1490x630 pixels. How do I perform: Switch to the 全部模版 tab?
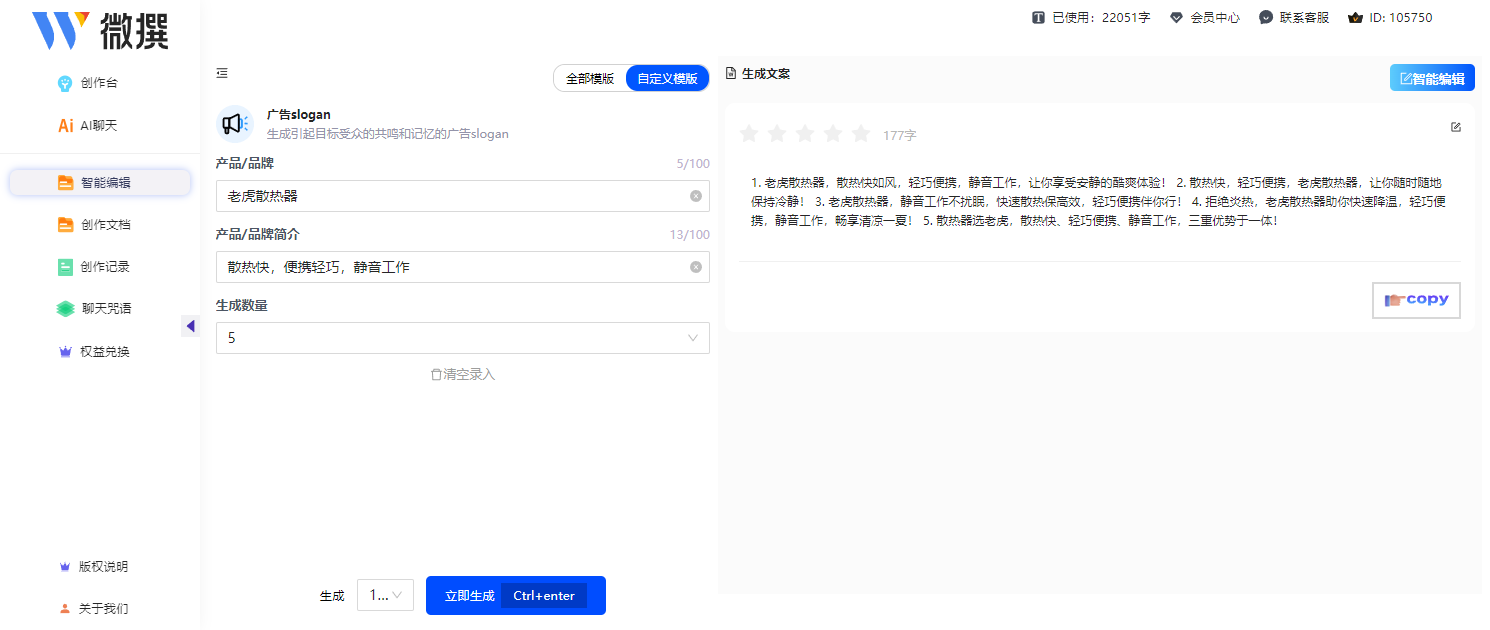[x=589, y=77]
